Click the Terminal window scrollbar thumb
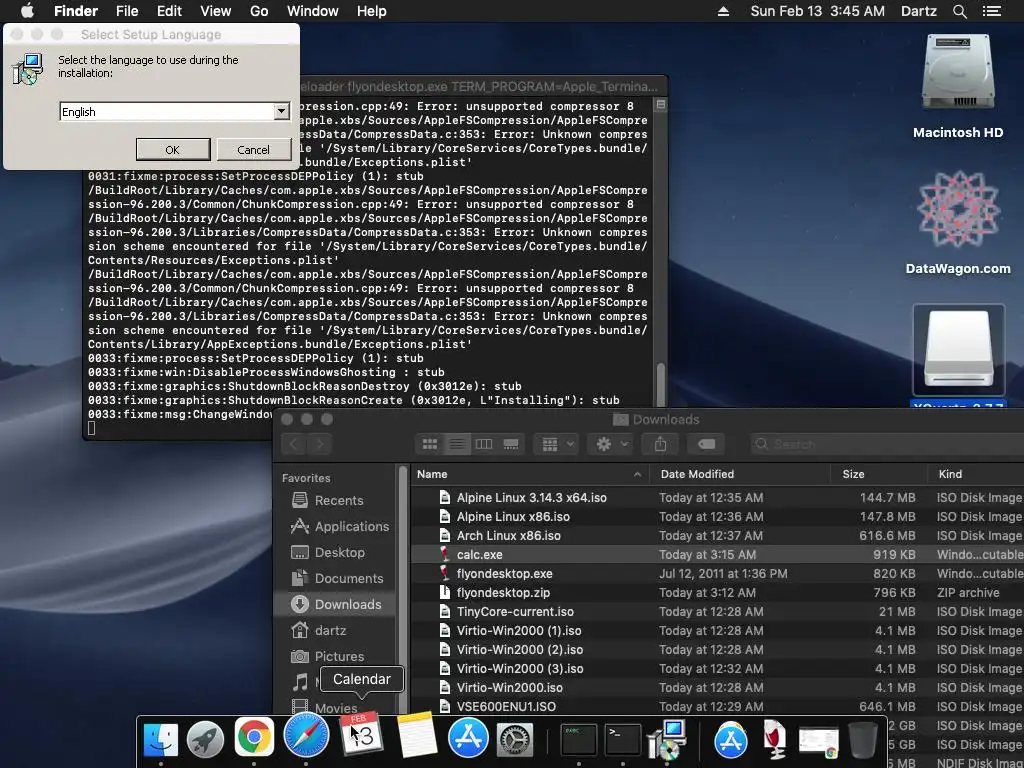 pyautogui.click(x=661, y=384)
